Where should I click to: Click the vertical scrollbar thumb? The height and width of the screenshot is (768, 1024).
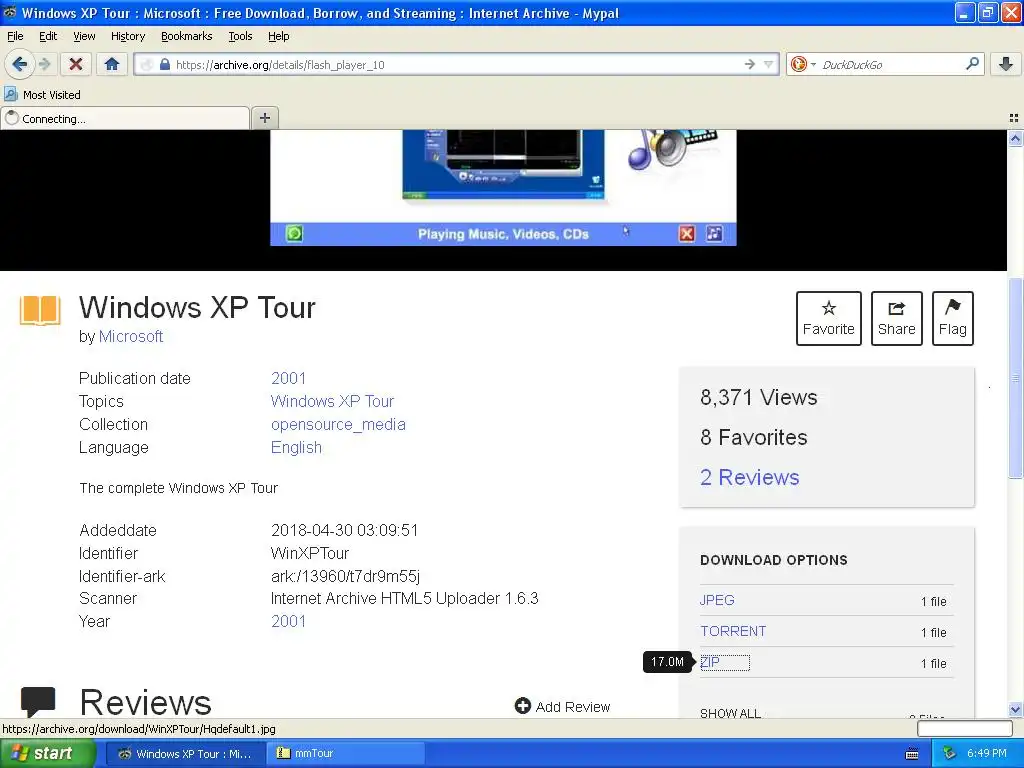(1015, 379)
